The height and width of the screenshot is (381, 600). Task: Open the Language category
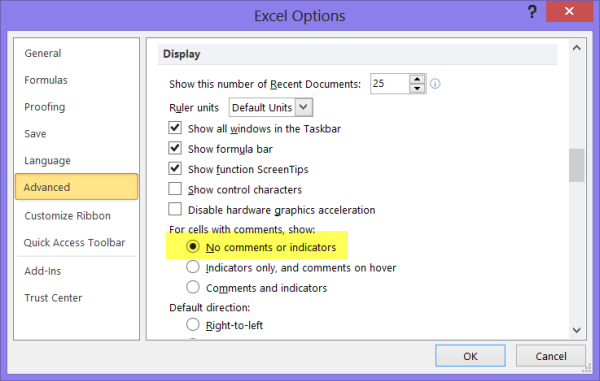pos(77,160)
